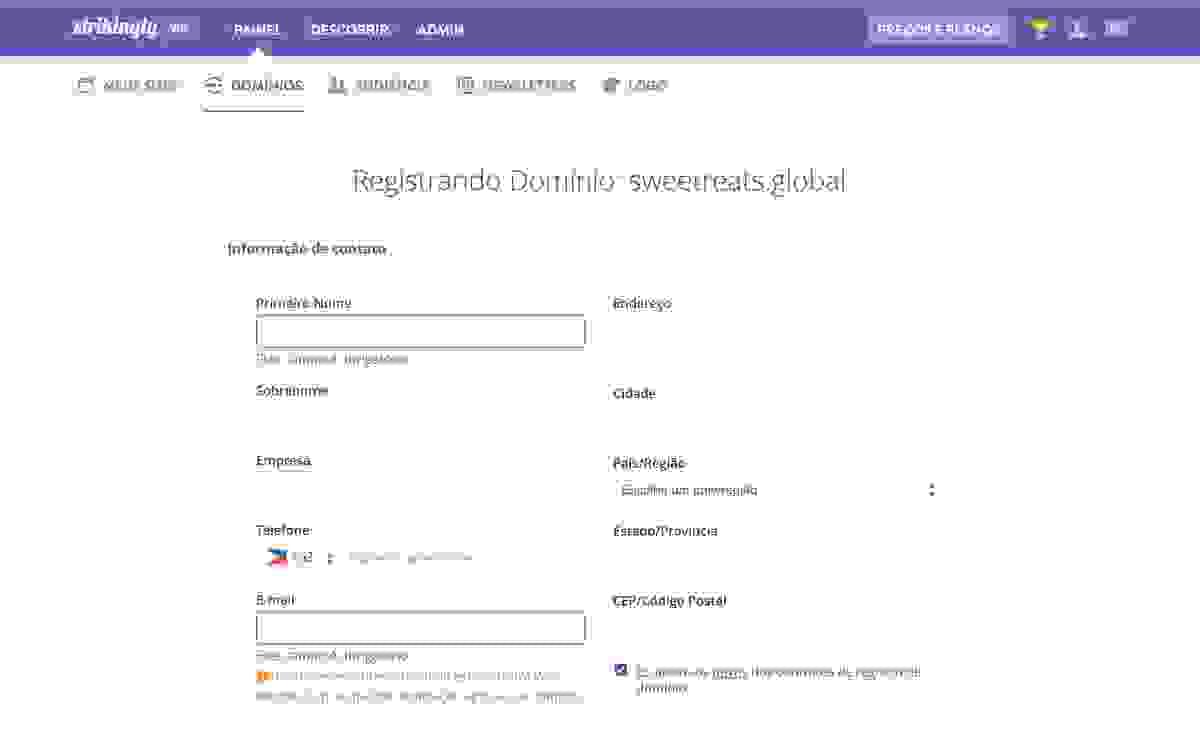Screen dimensions: 1200x747
Task: Click the 'Sobrenome' field label
Action: tap(292, 391)
